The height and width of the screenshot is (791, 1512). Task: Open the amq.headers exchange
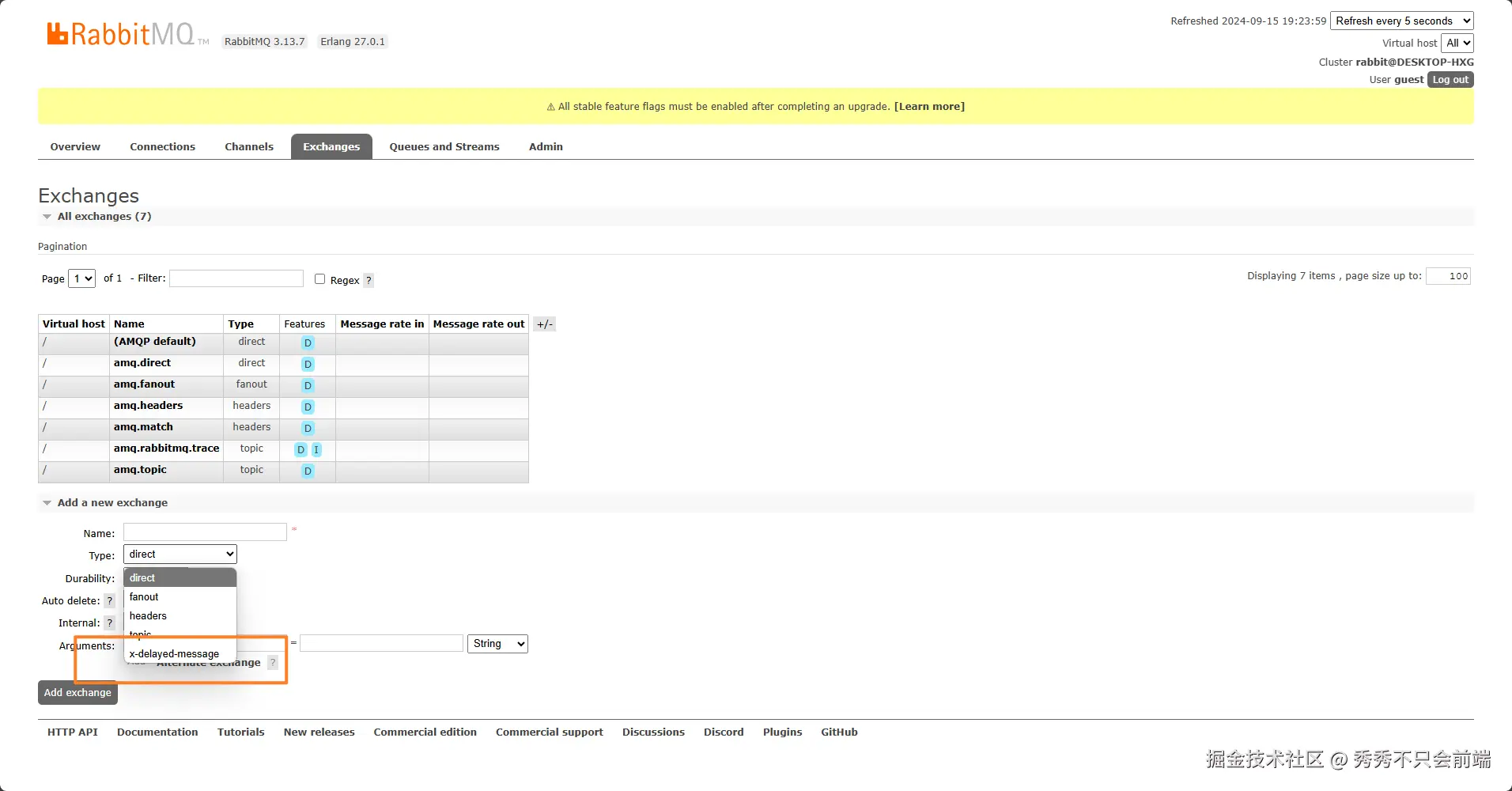coord(148,406)
